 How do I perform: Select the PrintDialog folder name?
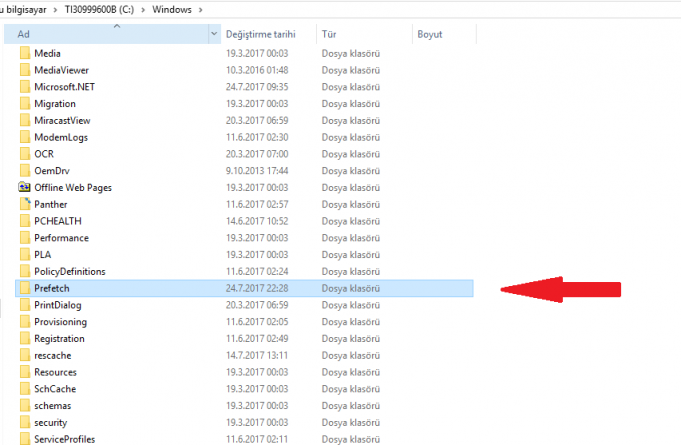click(58, 305)
